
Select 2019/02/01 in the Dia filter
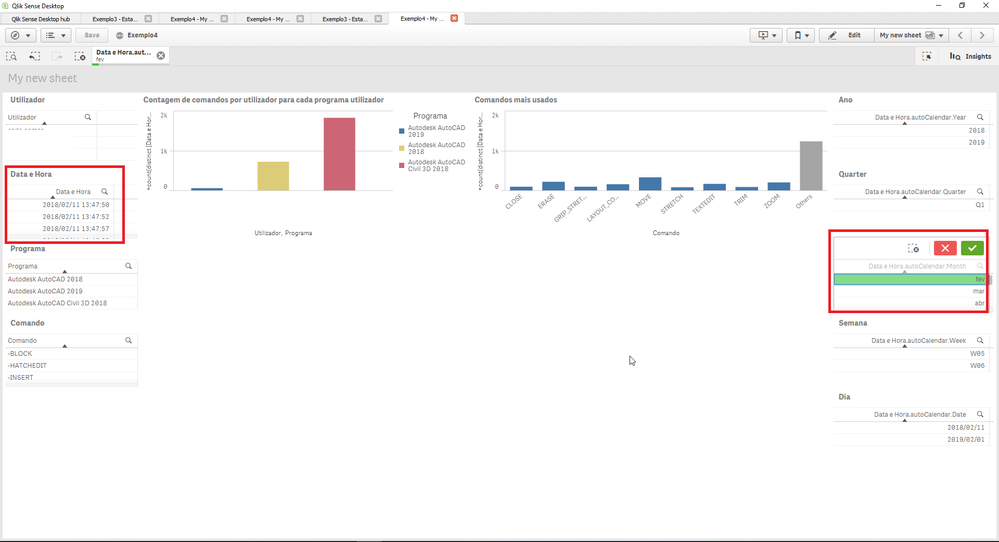[910, 440]
